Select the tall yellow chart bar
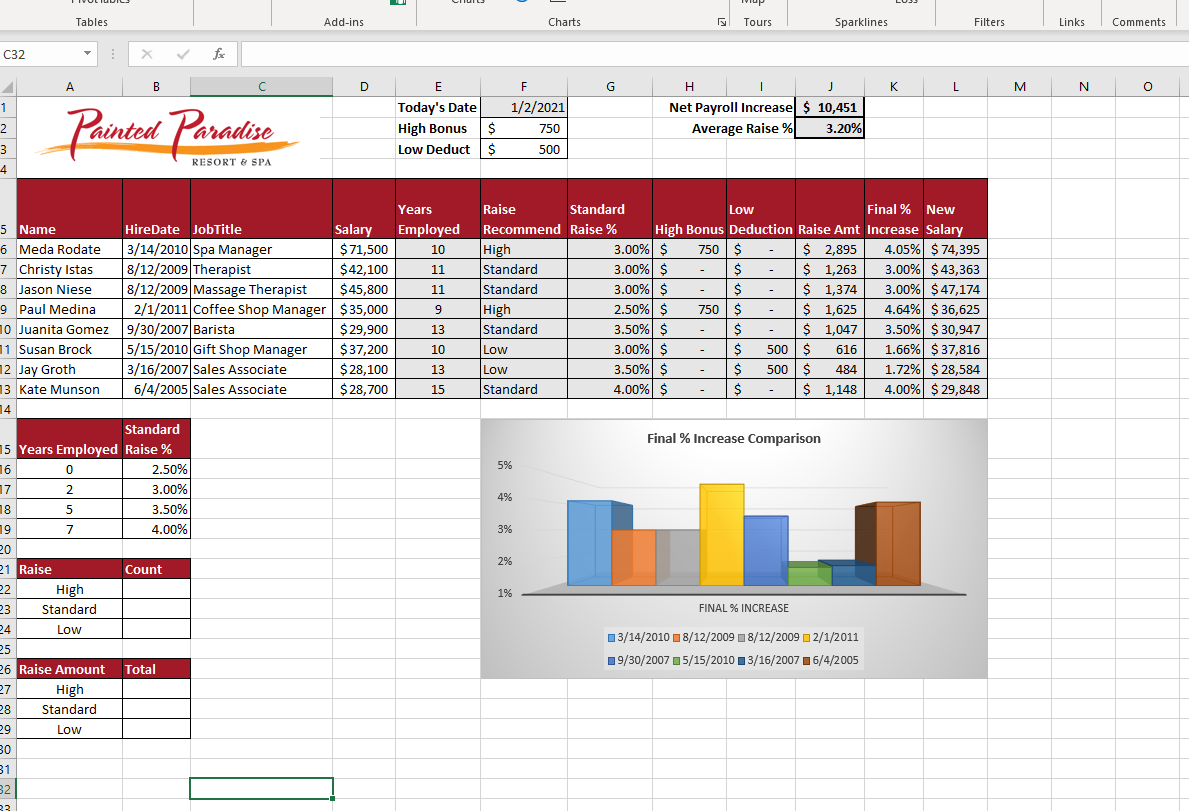Screen dimensions: 1189x811 721,534
